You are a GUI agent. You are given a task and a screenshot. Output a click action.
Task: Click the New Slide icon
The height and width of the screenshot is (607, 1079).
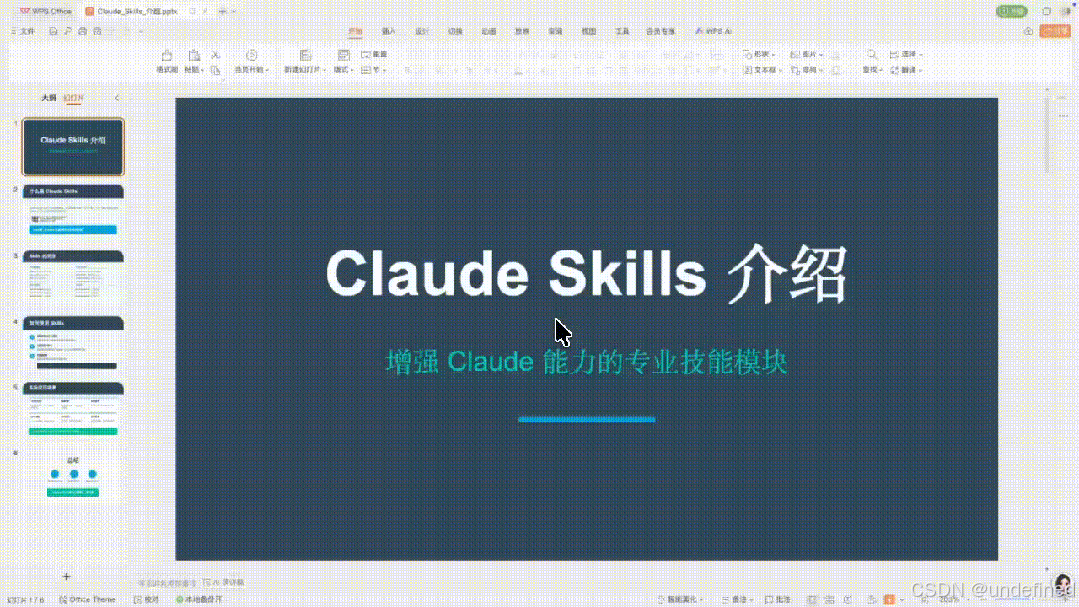(x=306, y=56)
